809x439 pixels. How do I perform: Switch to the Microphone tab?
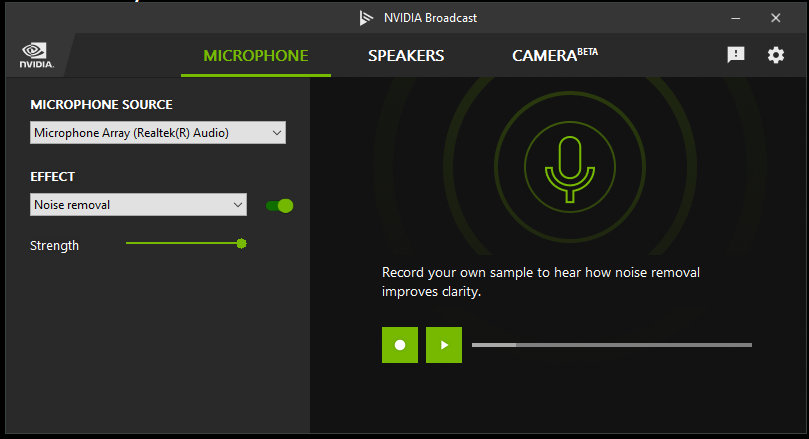pos(256,56)
